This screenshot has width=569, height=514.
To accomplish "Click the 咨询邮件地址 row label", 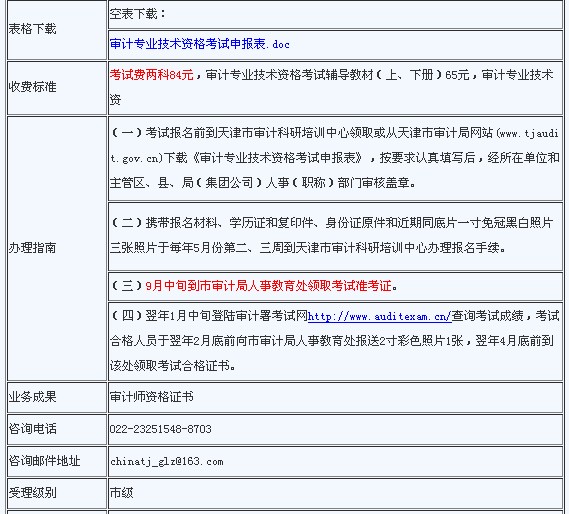I will (x=44, y=461).
